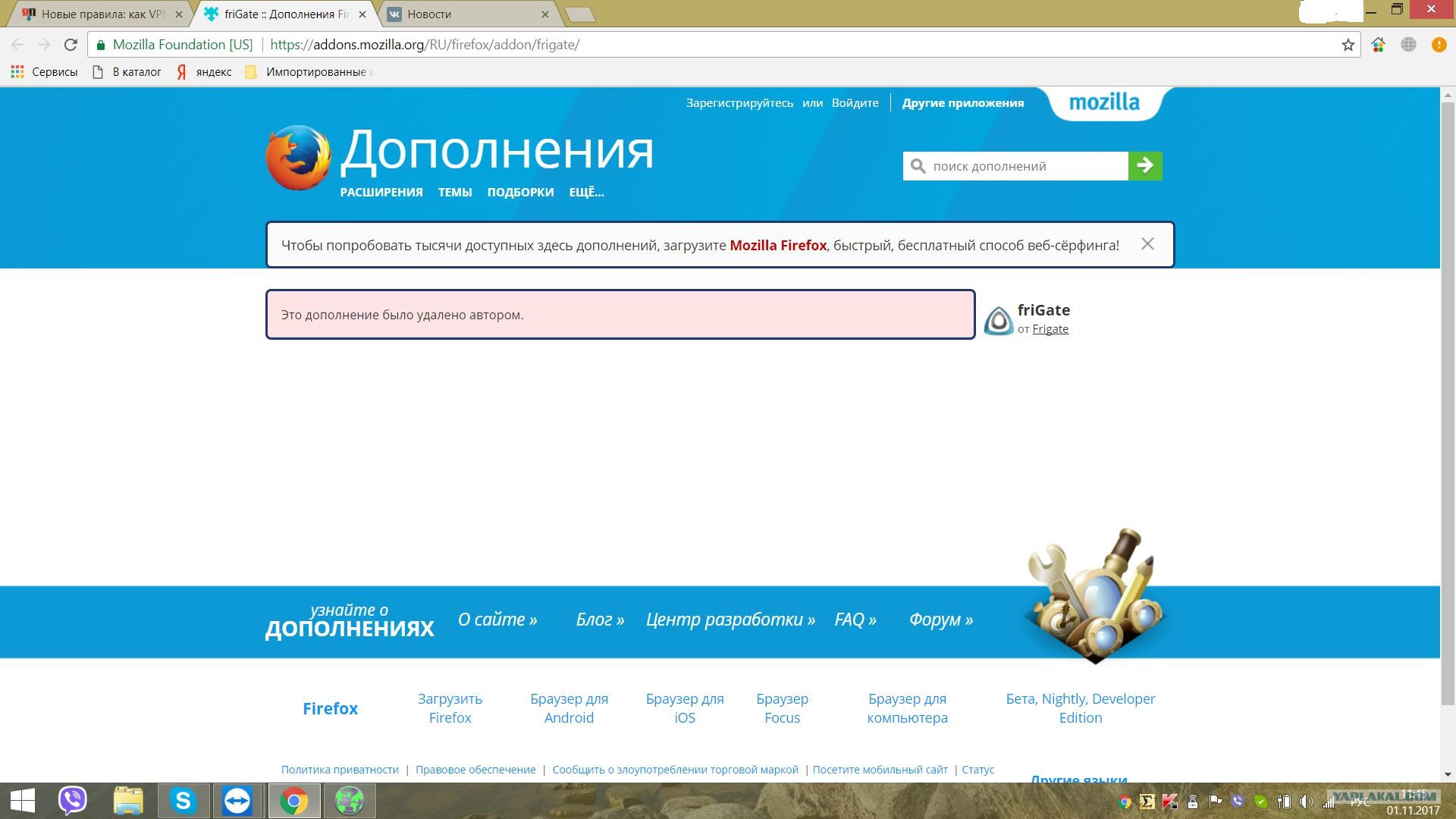
Task: Expand the Другие приложения dropdown
Action: coord(963,103)
